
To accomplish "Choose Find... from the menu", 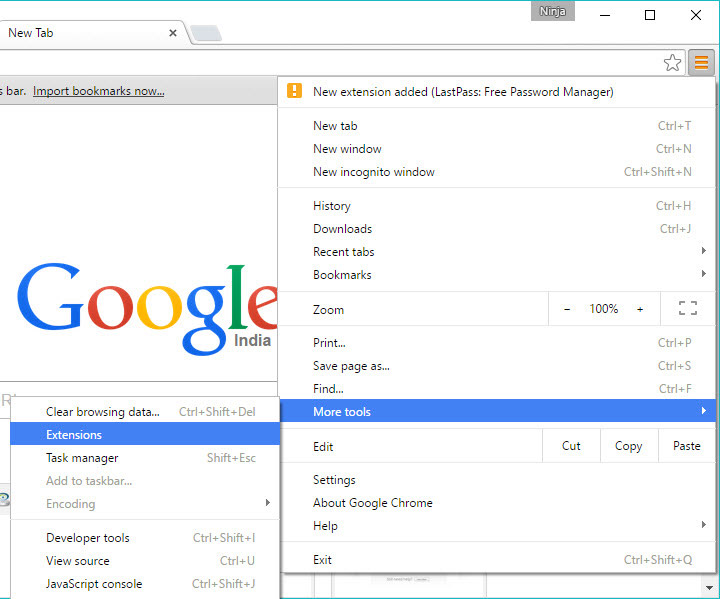I will (x=498, y=389).
